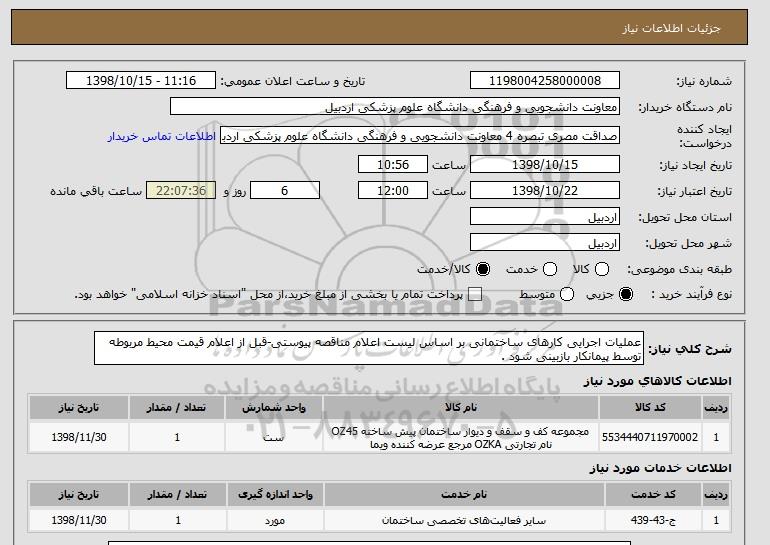The width and height of the screenshot is (770, 545).
Task: Click the جزئیات اطلاعات نیاز page title
Action: point(671,28)
